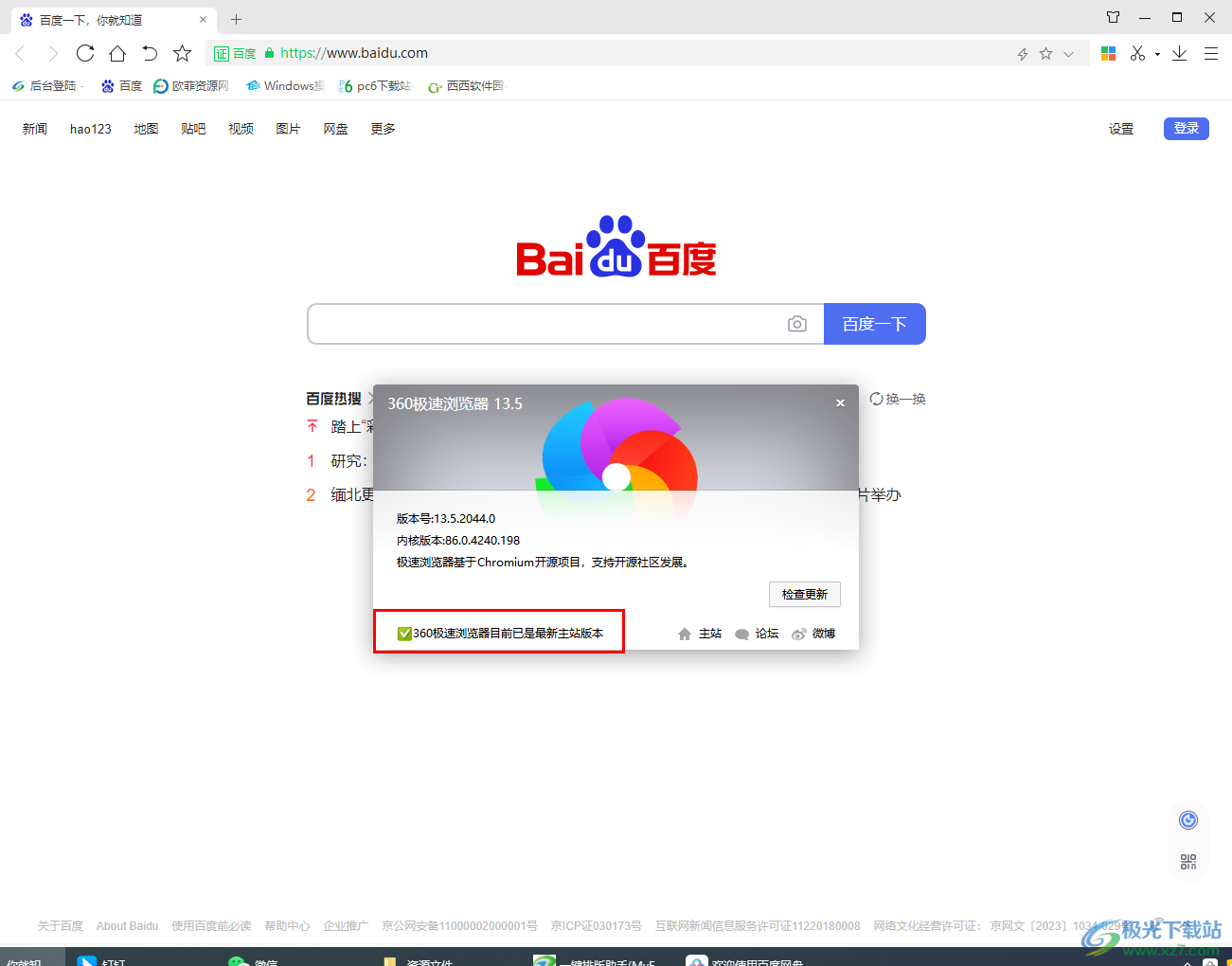Click kernel text 内核版本:86.0.4240.198
Image resolution: width=1232 pixels, height=966 pixels.
[x=458, y=541]
